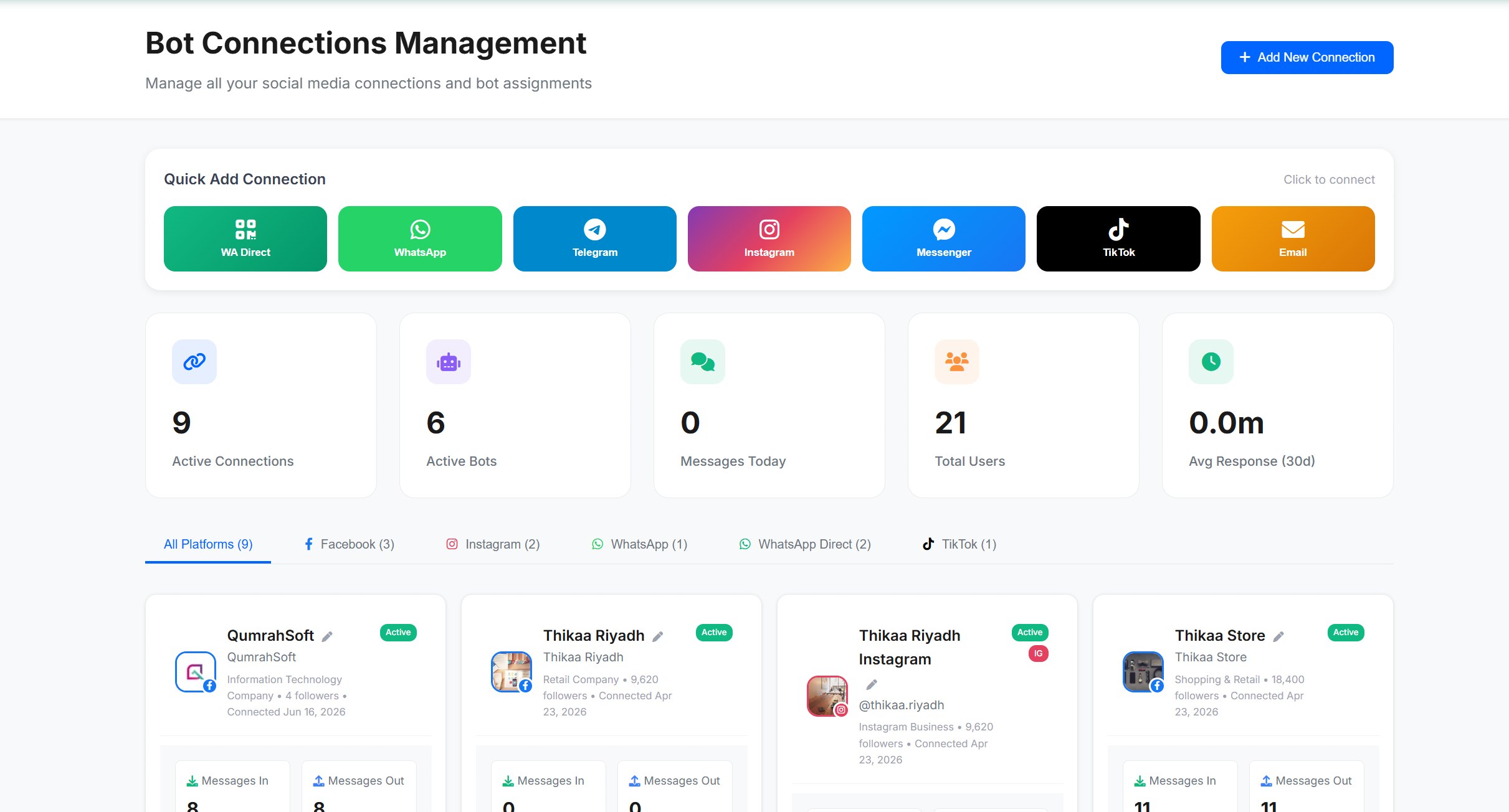Screen dimensions: 1509x812
Task: Connect via Instagram quick-add tile
Action: click(x=769, y=238)
